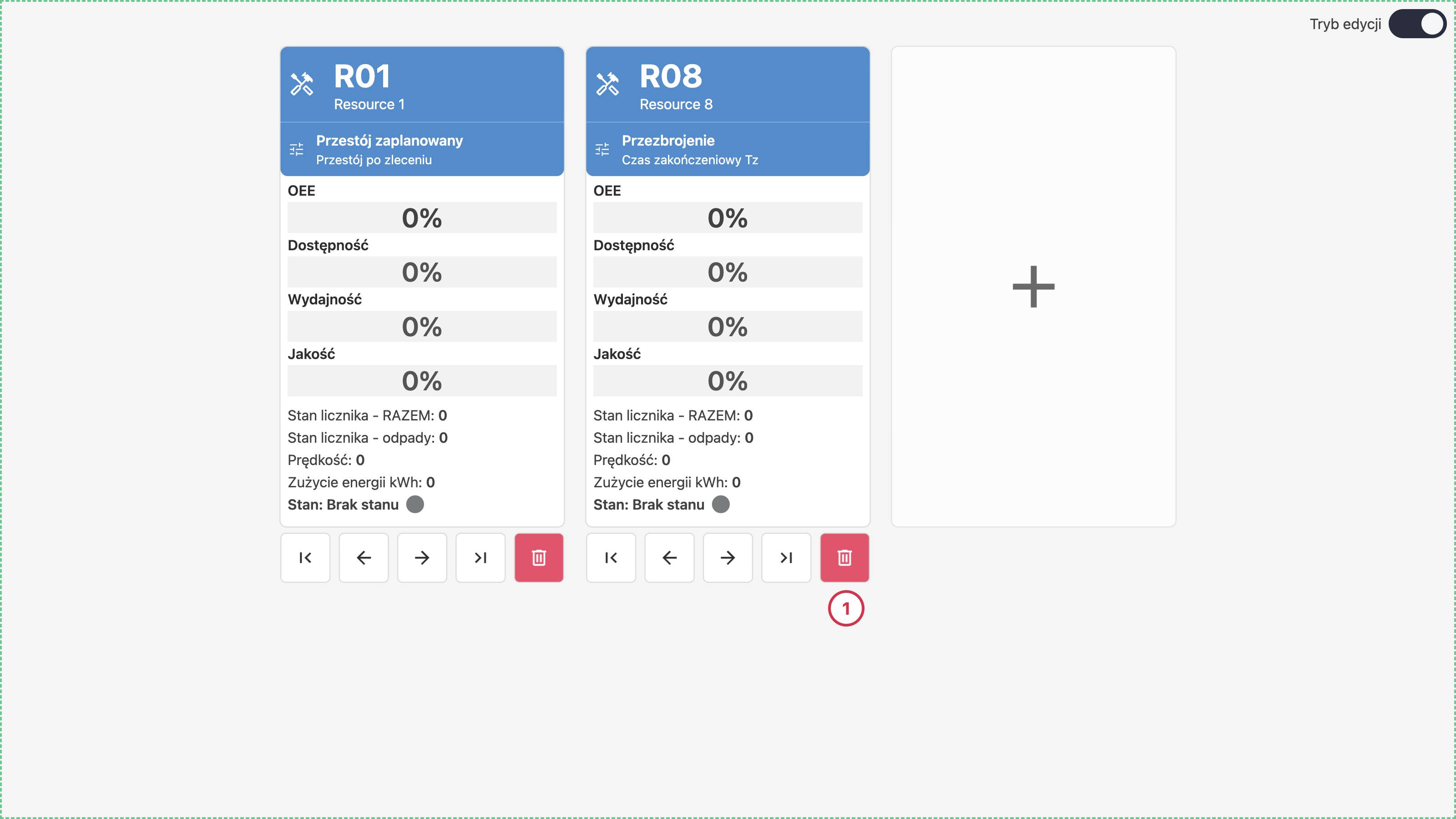This screenshot has height=819, width=1456.
Task: Click R08 gray state indicator dot
Action: point(721,504)
